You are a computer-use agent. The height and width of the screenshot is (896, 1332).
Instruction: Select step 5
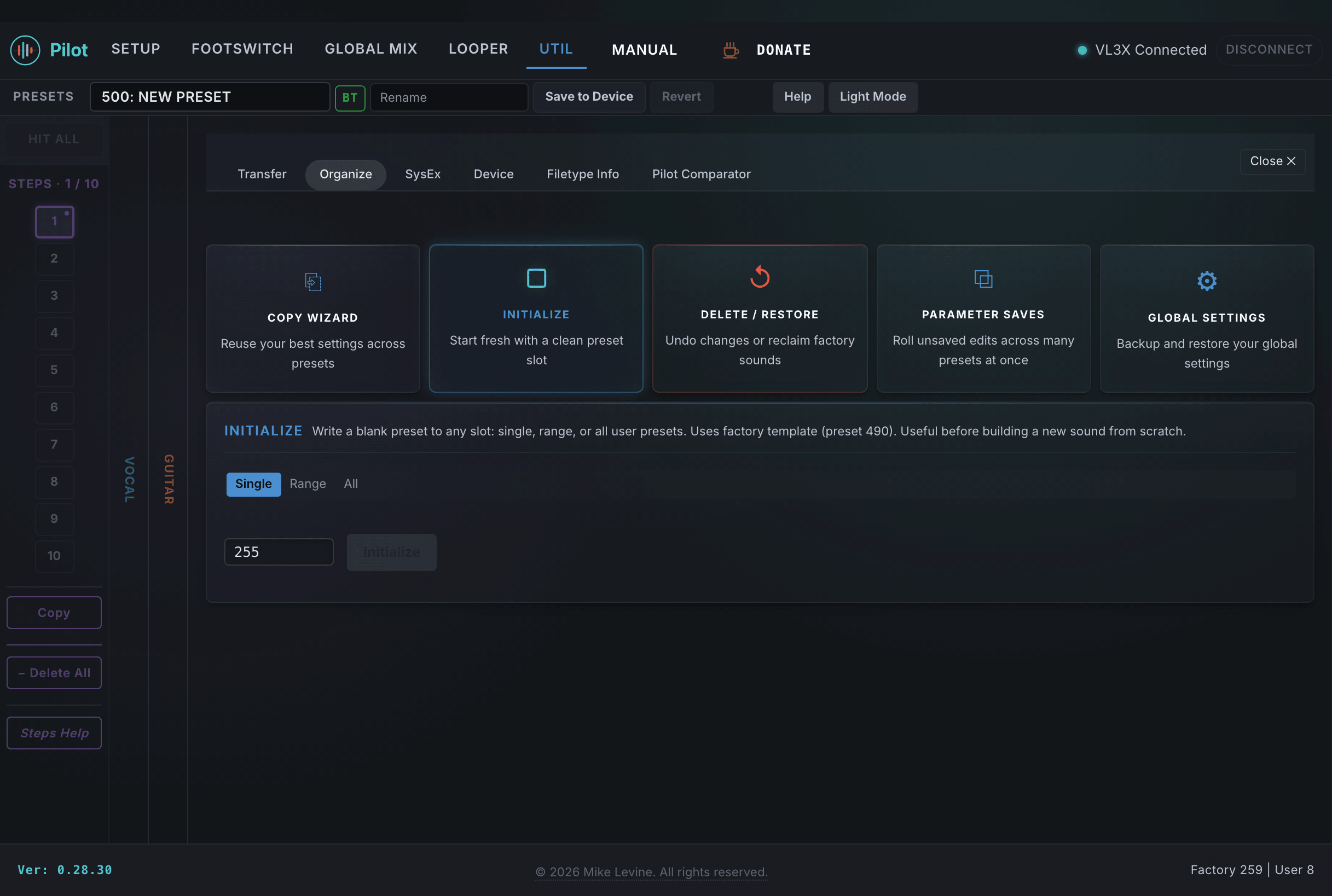tap(54, 370)
